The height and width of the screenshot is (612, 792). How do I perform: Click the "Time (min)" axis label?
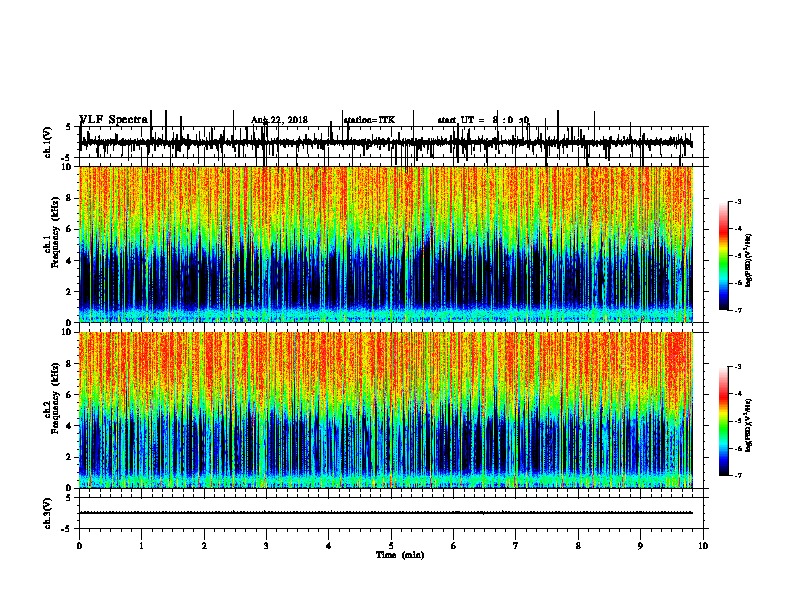(400, 555)
